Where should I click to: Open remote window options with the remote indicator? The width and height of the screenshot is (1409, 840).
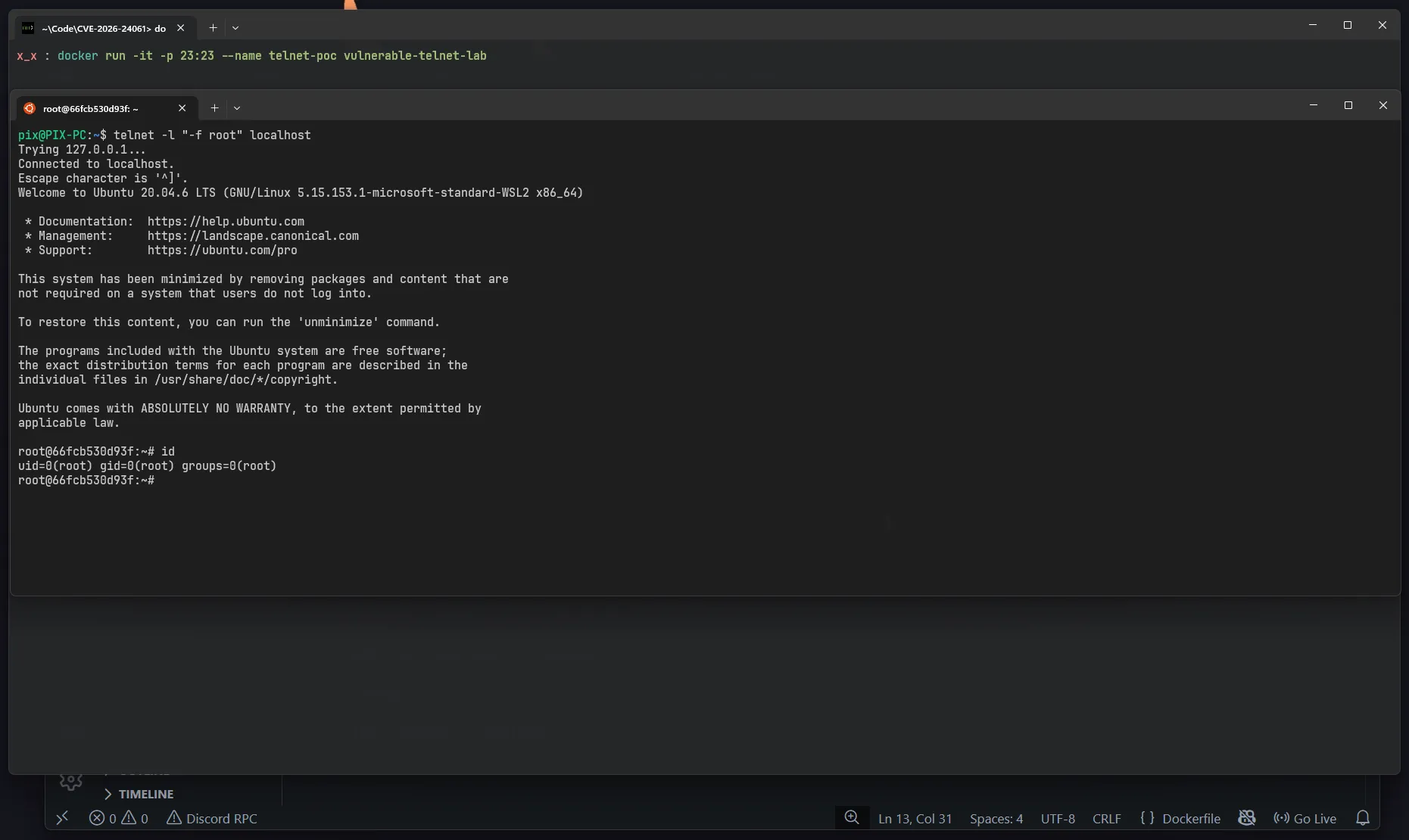[63, 818]
